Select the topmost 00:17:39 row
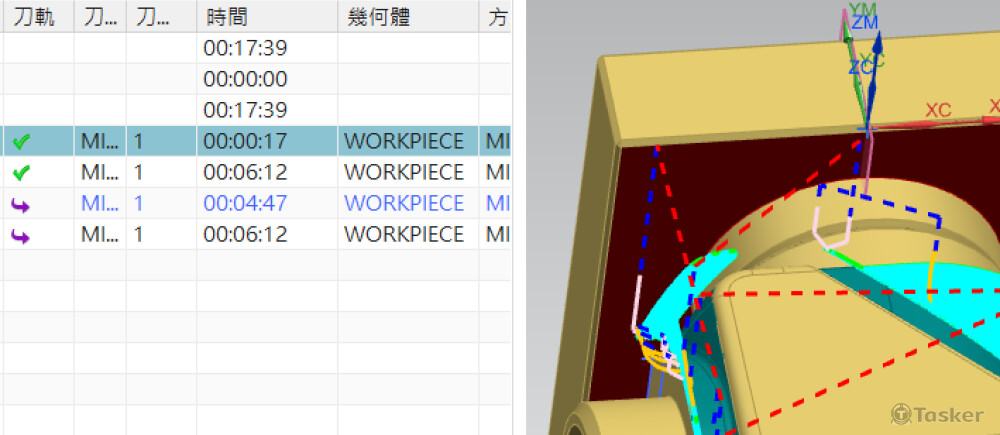Viewport: 1000px width, 435px height. 245,48
